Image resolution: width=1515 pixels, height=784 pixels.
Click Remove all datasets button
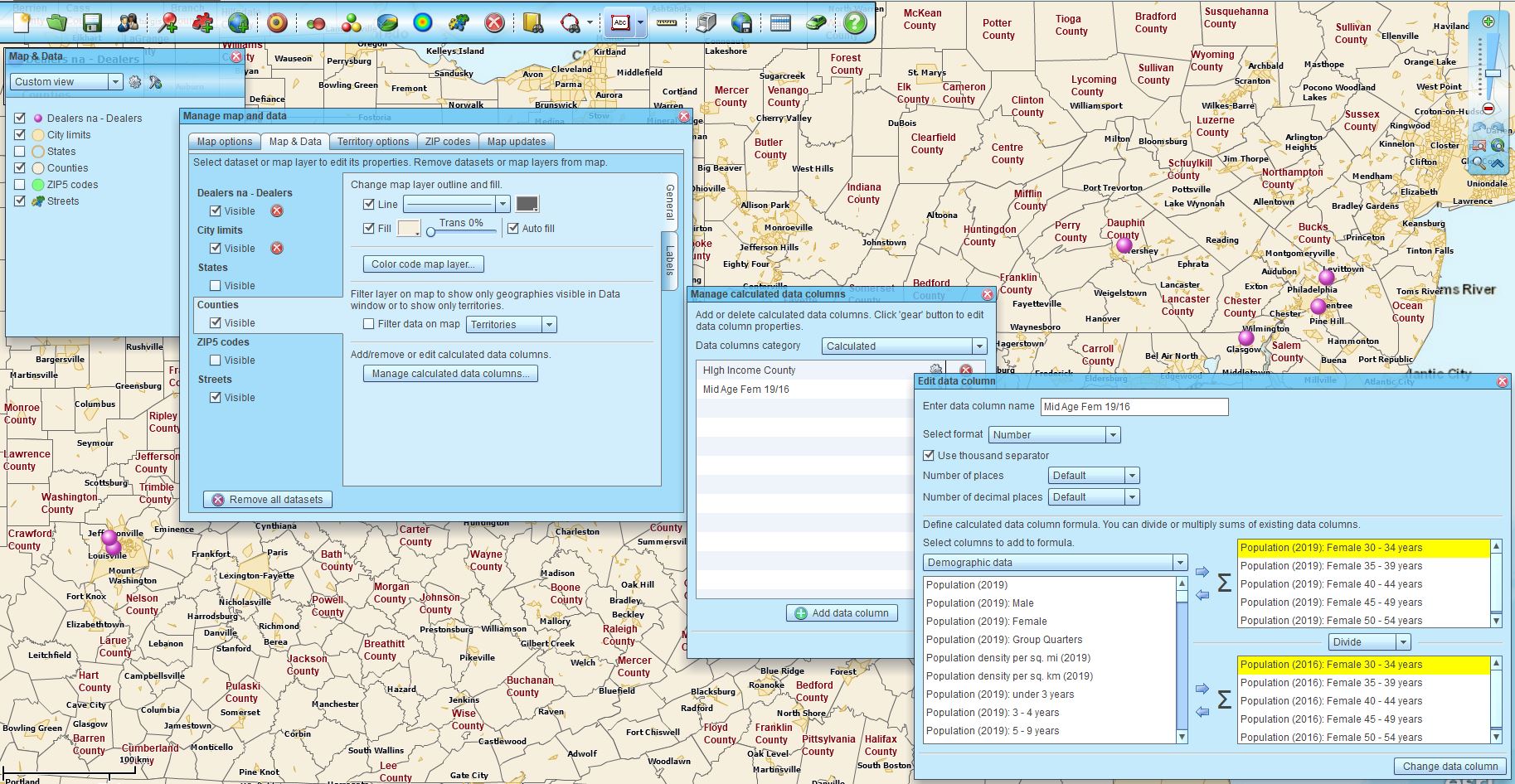(268, 500)
